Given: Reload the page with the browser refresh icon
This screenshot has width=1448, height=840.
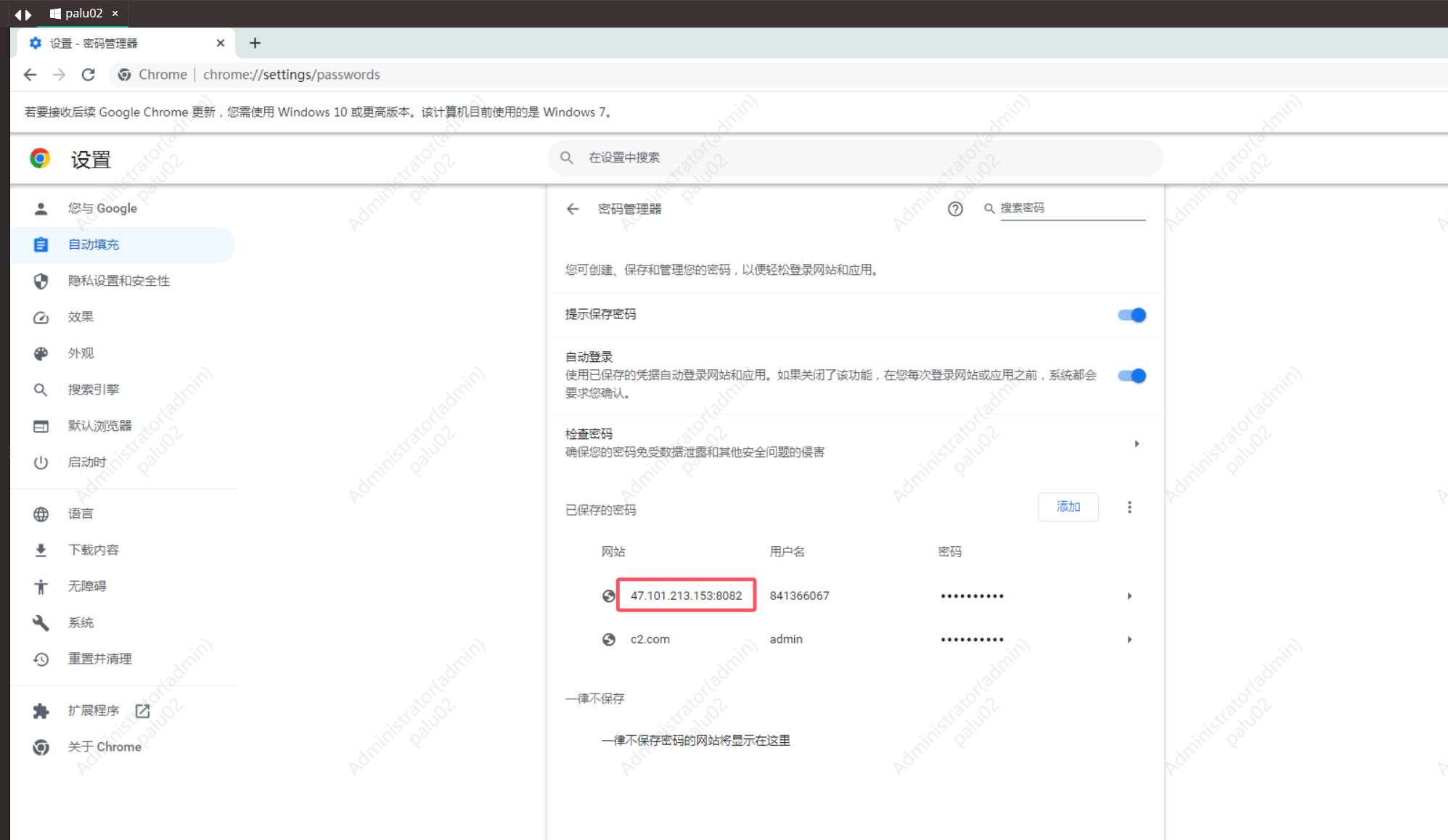Looking at the screenshot, I should (x=88, y=75).
